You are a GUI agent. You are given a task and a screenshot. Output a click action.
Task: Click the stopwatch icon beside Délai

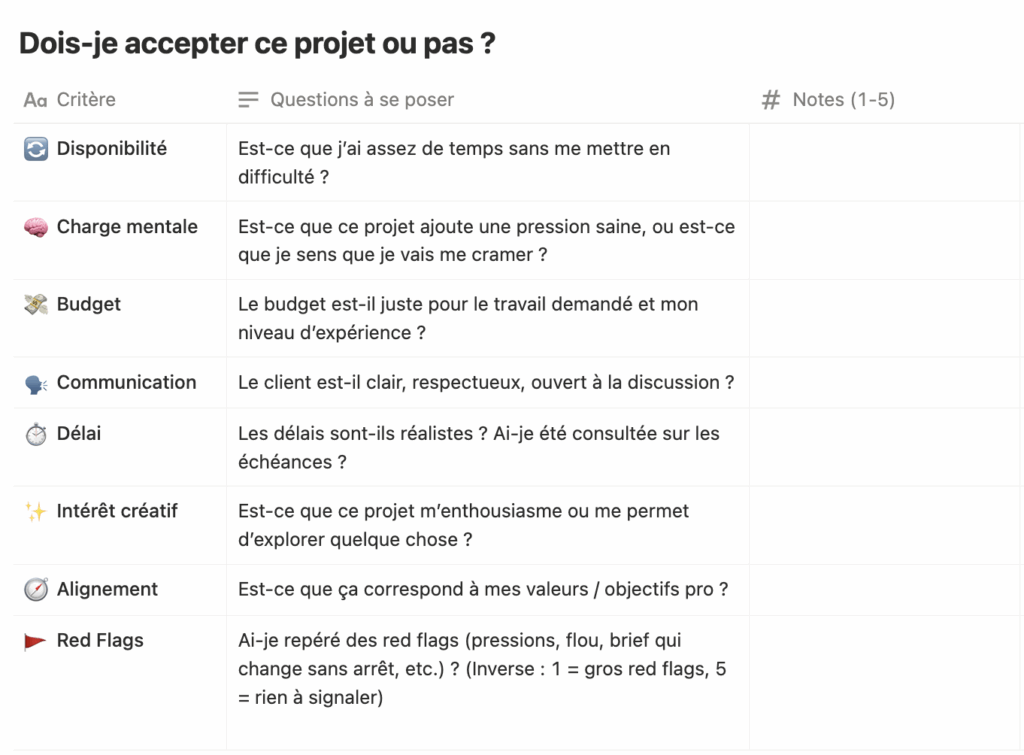click(x=36, y=435)
